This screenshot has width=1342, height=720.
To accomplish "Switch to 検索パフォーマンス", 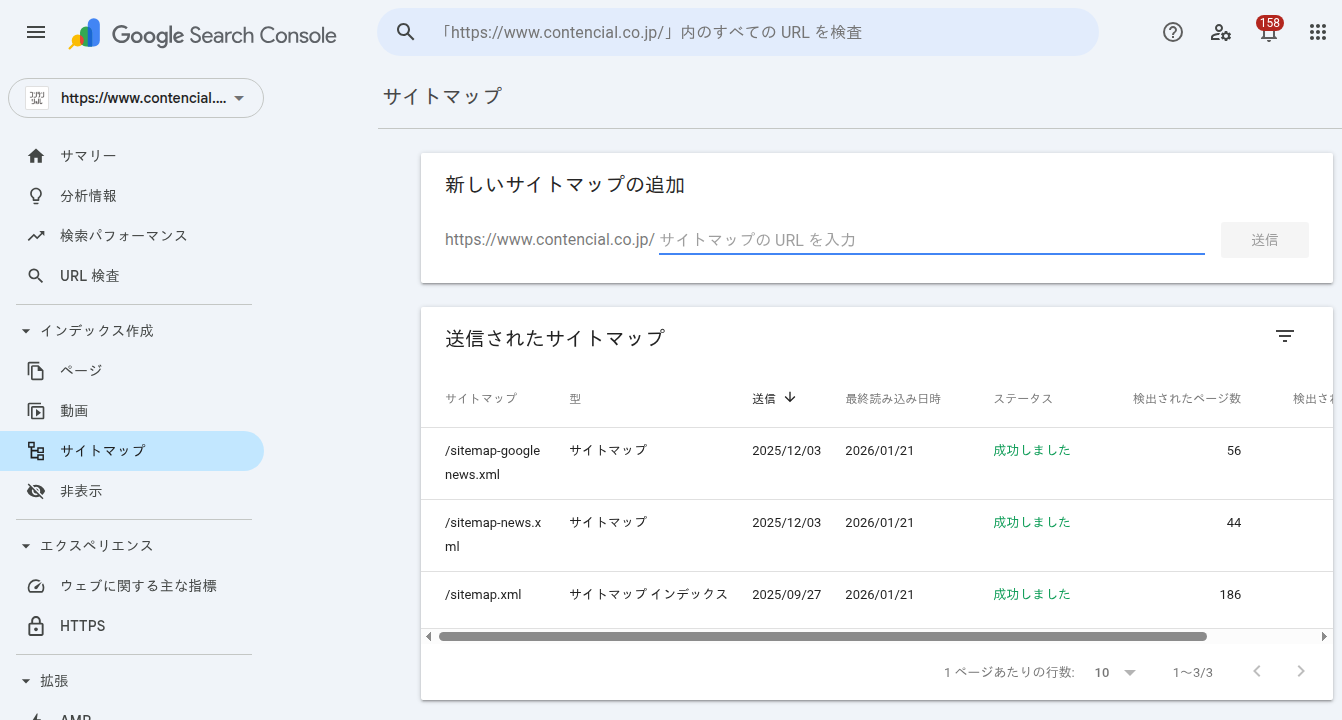I will click(125, 235).
